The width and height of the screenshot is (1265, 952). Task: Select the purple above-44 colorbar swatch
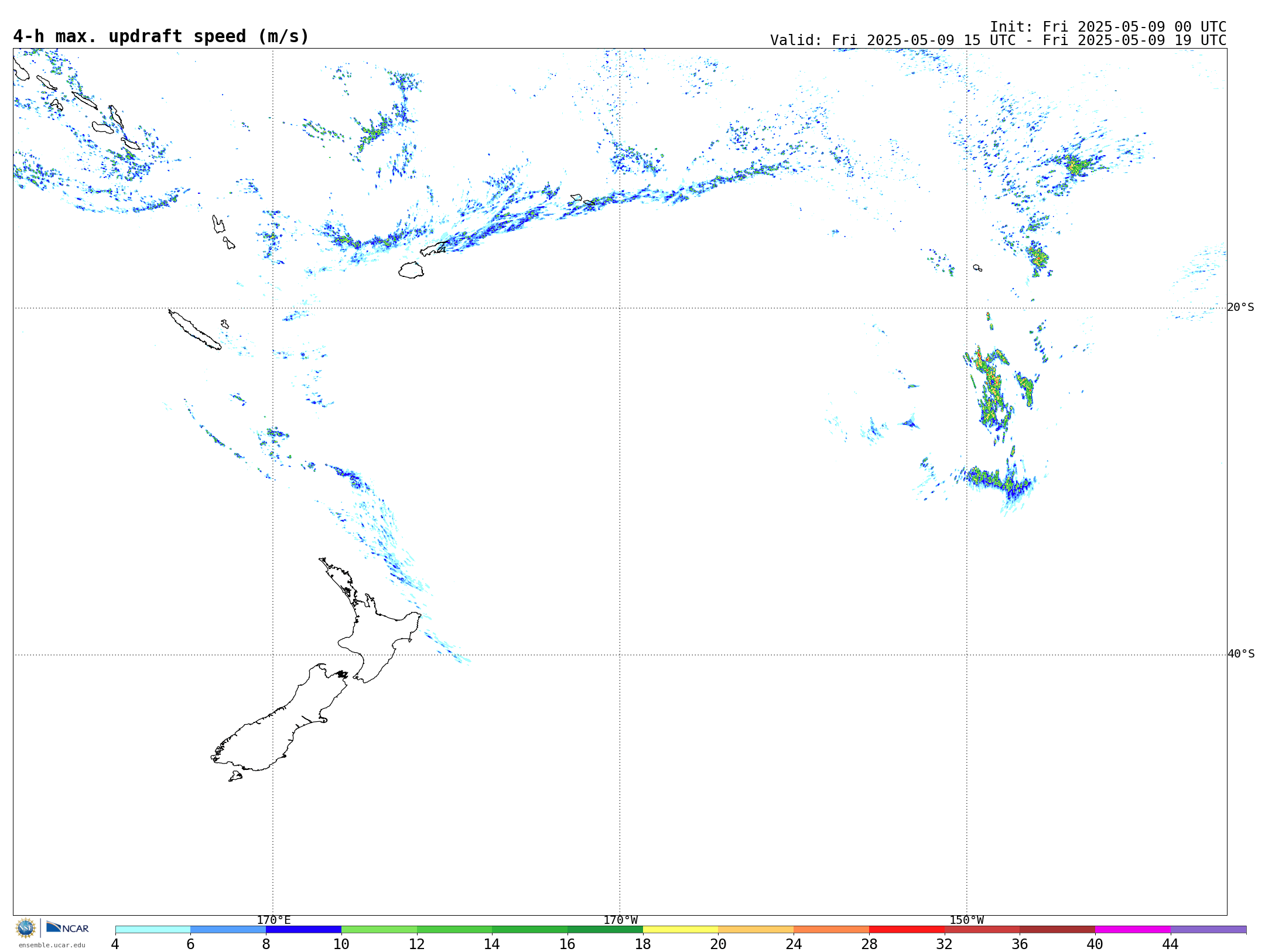[1209, 930]
